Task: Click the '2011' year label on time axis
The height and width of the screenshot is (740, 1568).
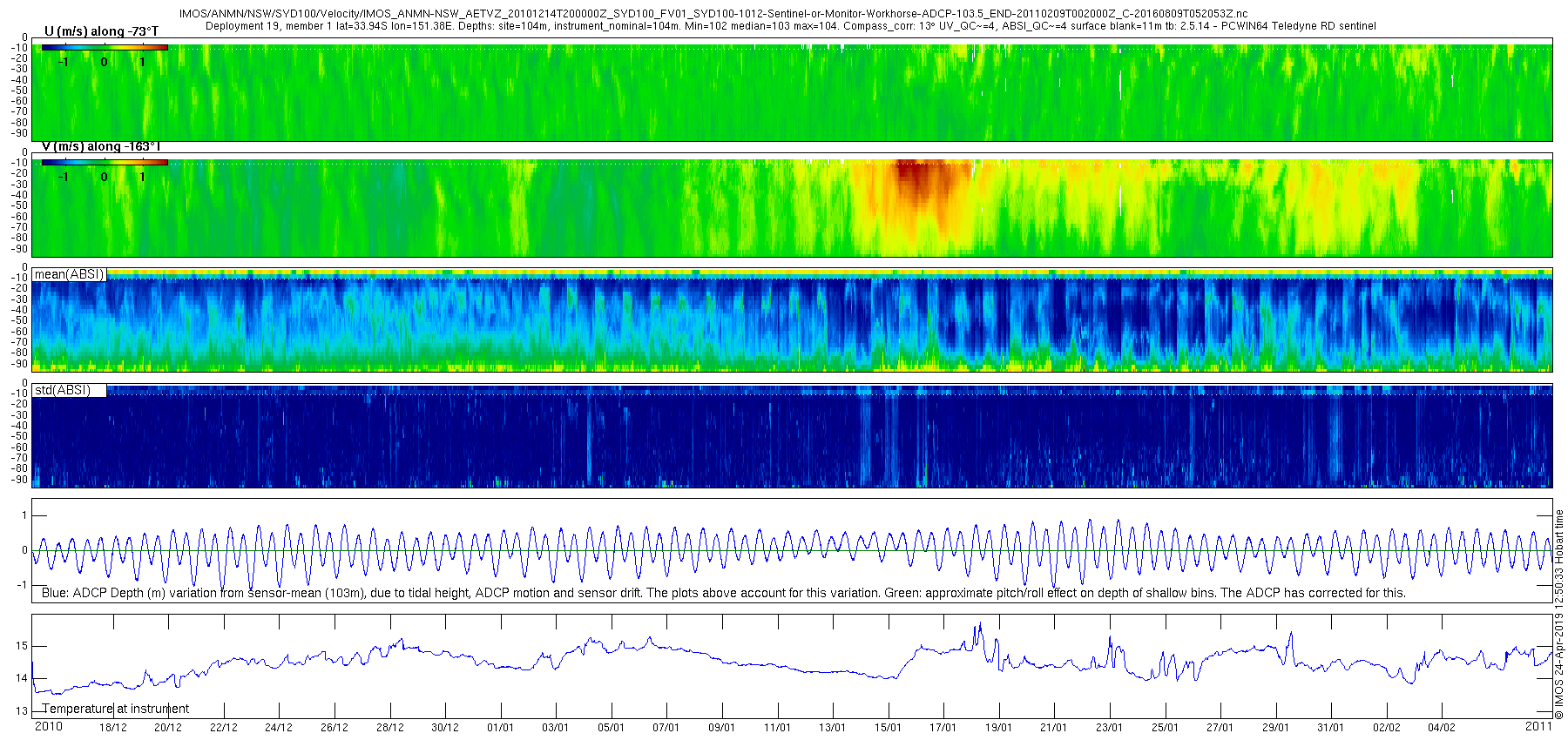Action: tap(1538, 726)
